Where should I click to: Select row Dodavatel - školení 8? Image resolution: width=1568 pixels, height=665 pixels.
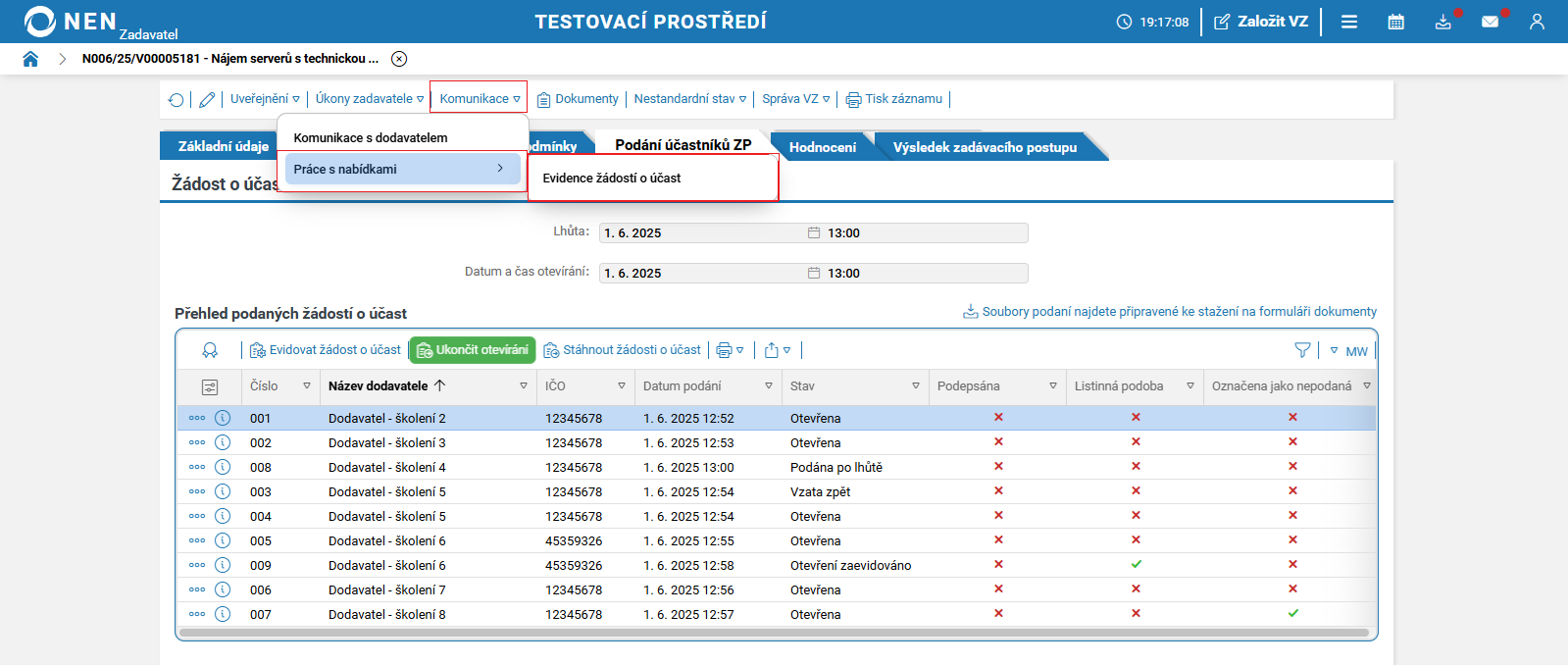pyautogui.click(x=776, y=614)
